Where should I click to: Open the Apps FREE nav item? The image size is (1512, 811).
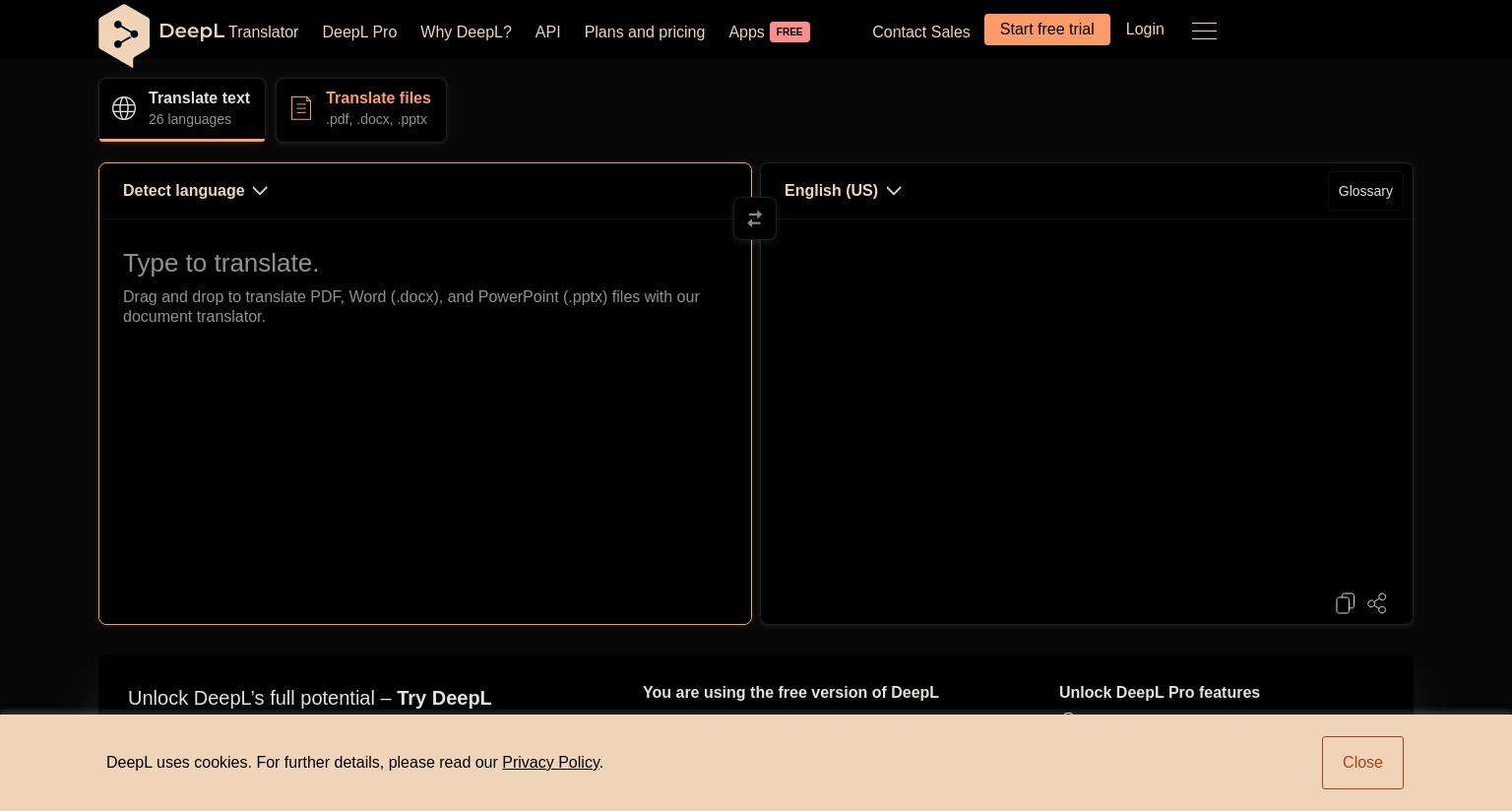pos(769,32)
